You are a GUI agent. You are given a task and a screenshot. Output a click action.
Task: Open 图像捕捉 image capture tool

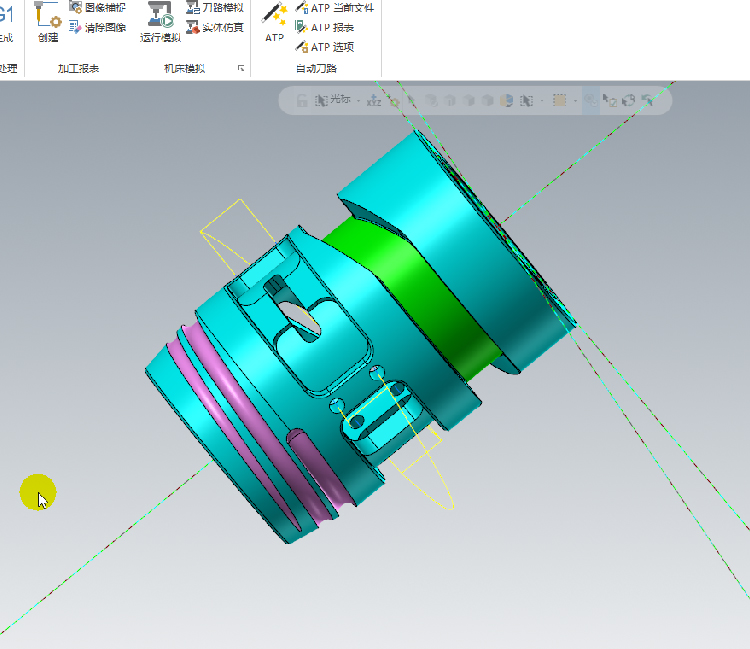tap(98, 7)
